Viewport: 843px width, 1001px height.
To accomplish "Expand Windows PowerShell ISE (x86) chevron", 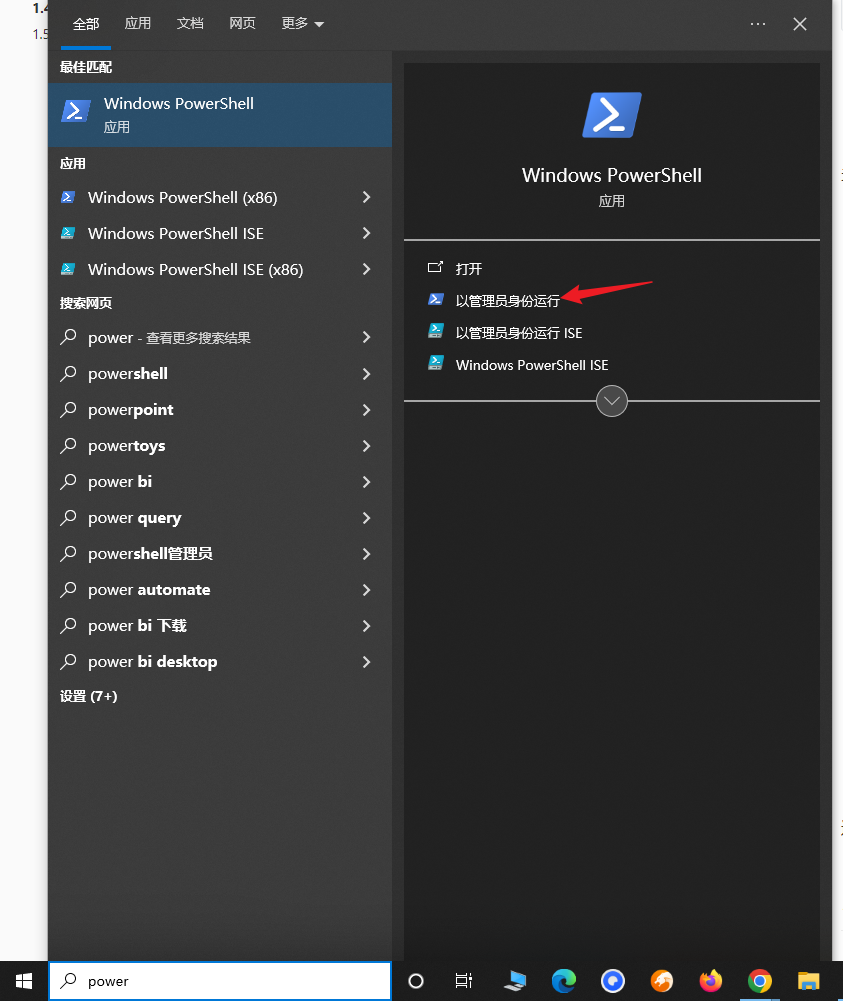I will pos(366,269).
